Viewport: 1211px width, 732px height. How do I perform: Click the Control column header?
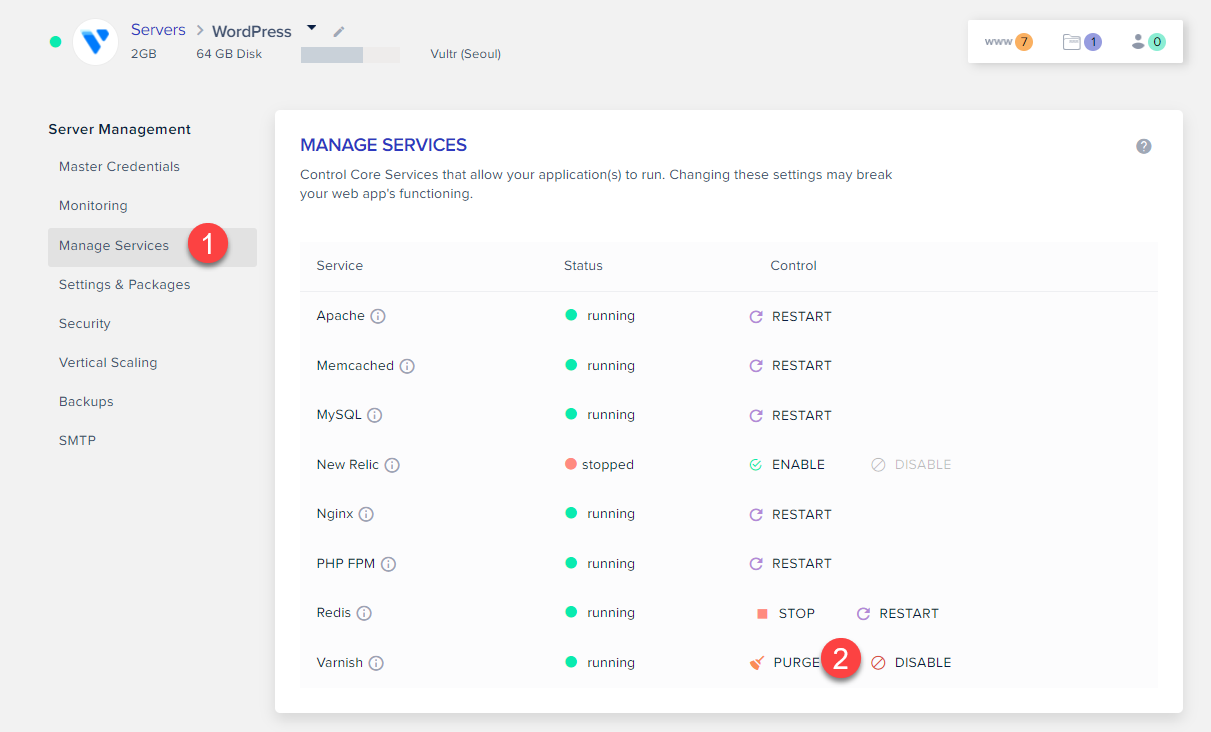click(x=793, y=266)
